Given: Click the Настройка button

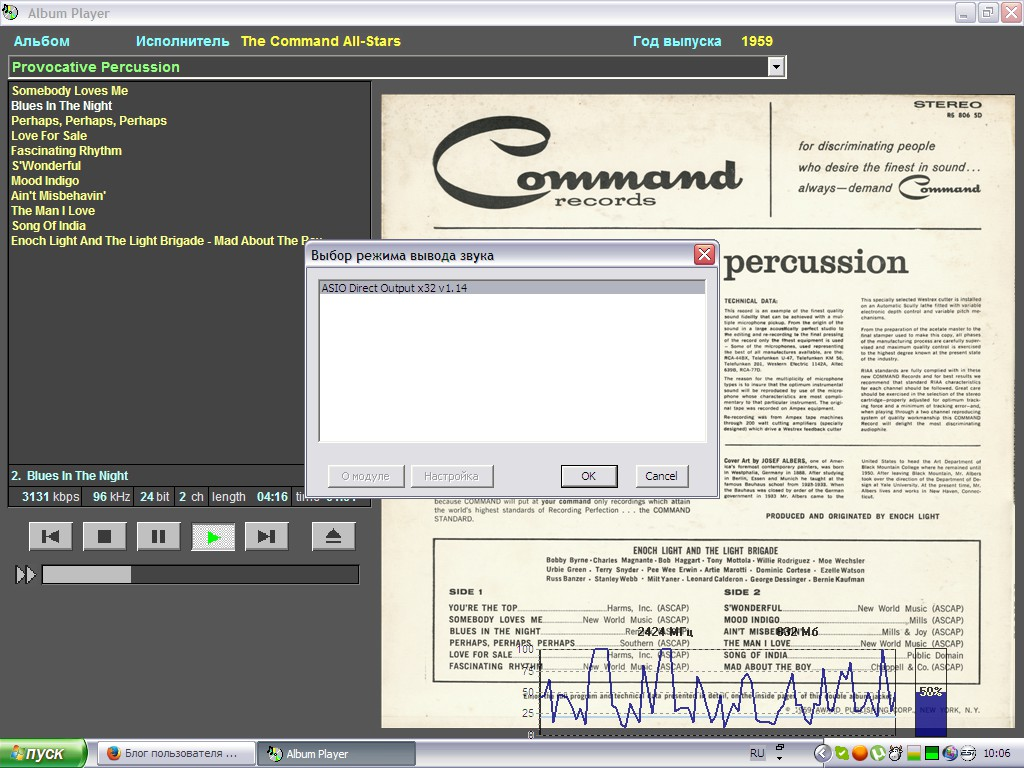Looking at the screenshot, I should [451, 476].
